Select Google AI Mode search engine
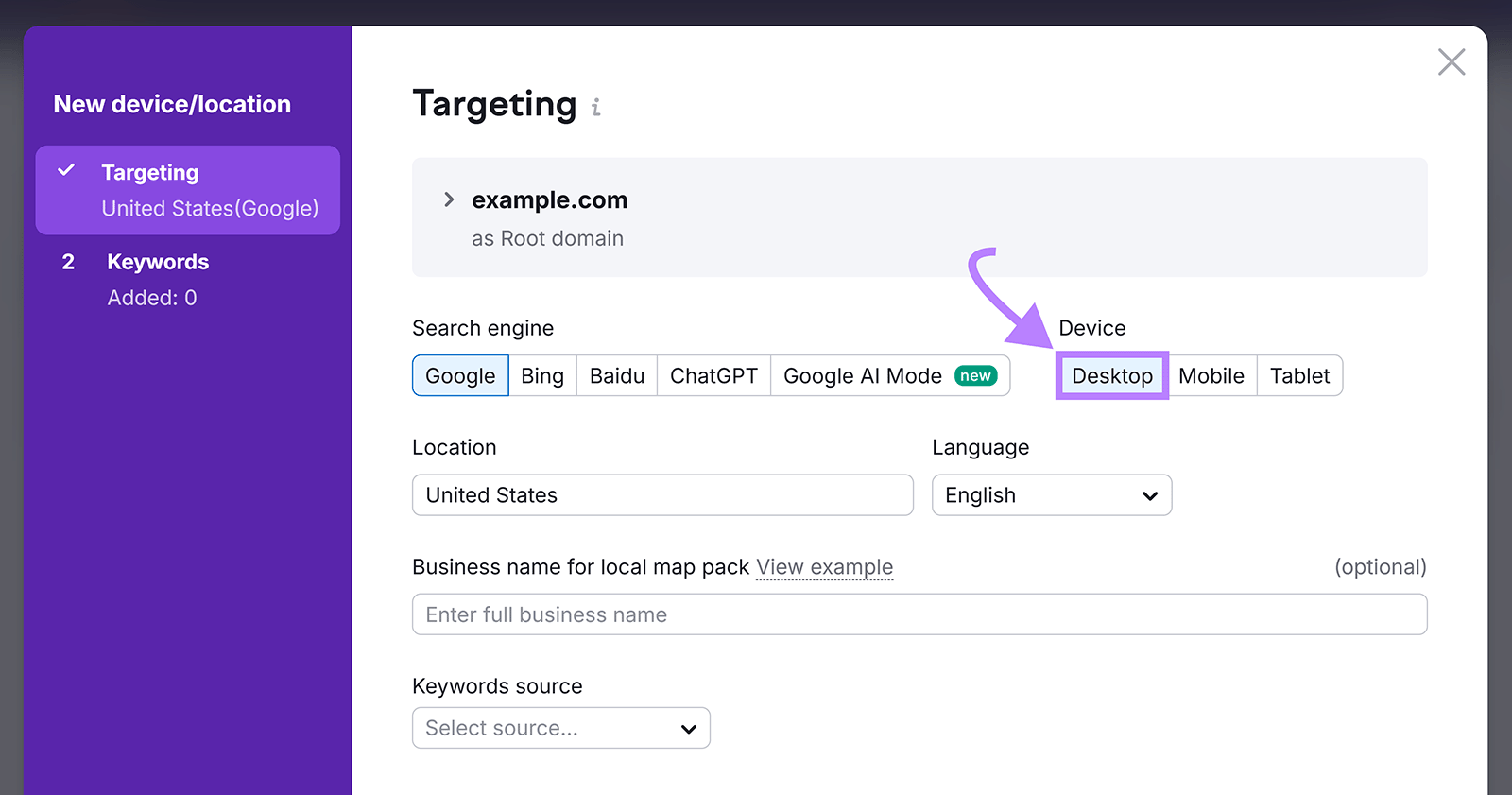 click(862, 376)
